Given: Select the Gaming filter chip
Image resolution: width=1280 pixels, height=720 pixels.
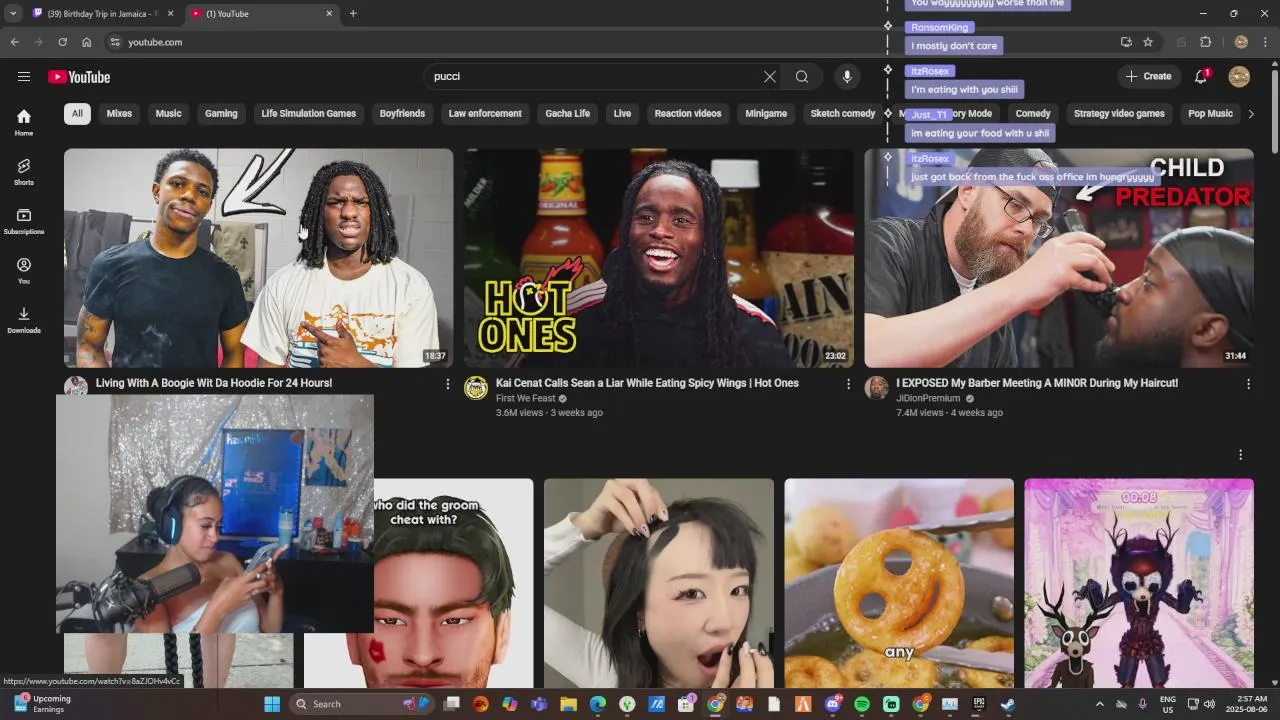Looking at the screenshot, I should (221, 114).
